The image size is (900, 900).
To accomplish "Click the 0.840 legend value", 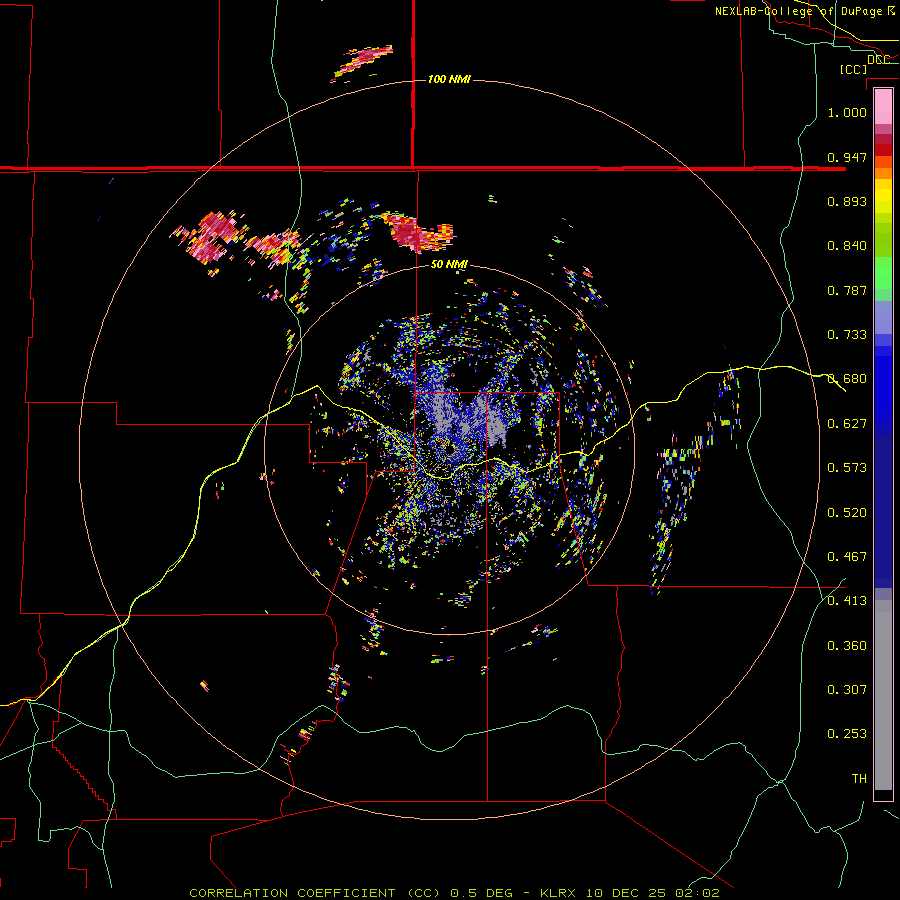I will click(847, 246).
